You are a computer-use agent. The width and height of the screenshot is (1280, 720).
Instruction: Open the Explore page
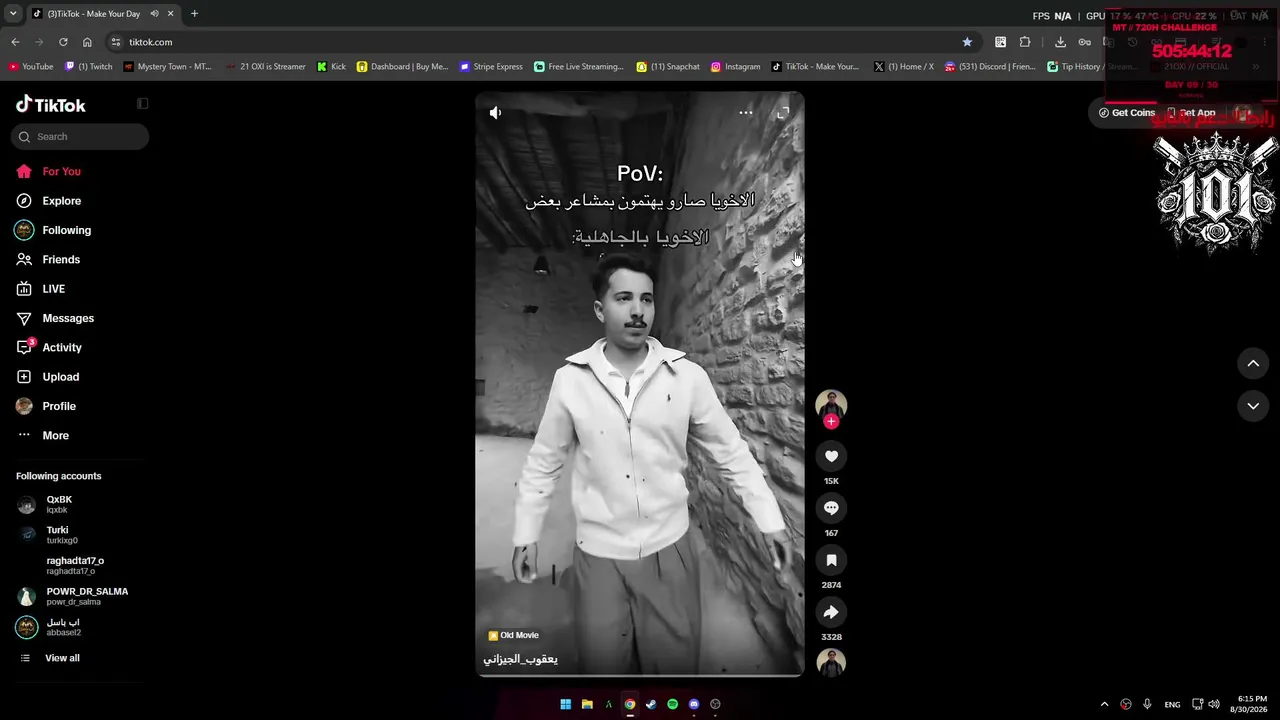click(x=48, y=201)
